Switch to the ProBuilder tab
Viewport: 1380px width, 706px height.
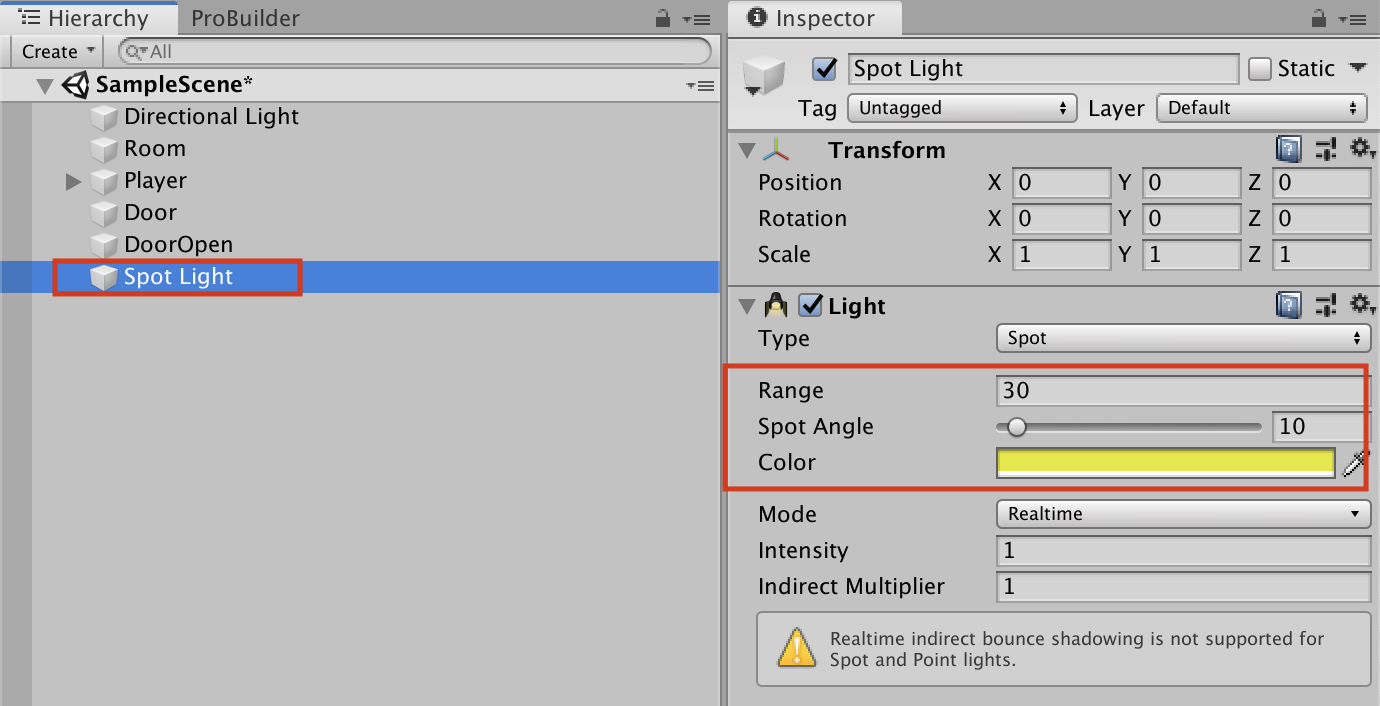click(245, 18)
